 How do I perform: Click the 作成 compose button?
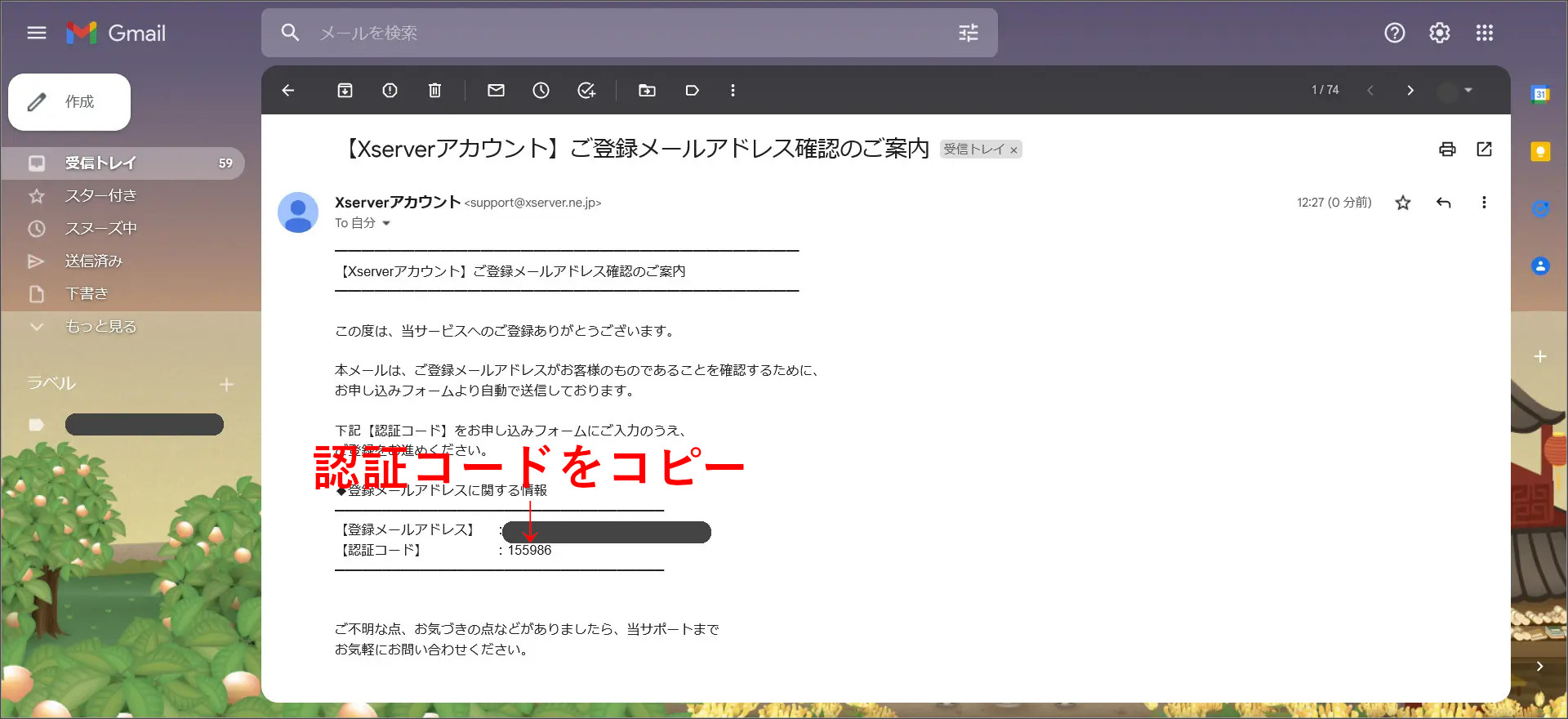(x=69, y=102)
